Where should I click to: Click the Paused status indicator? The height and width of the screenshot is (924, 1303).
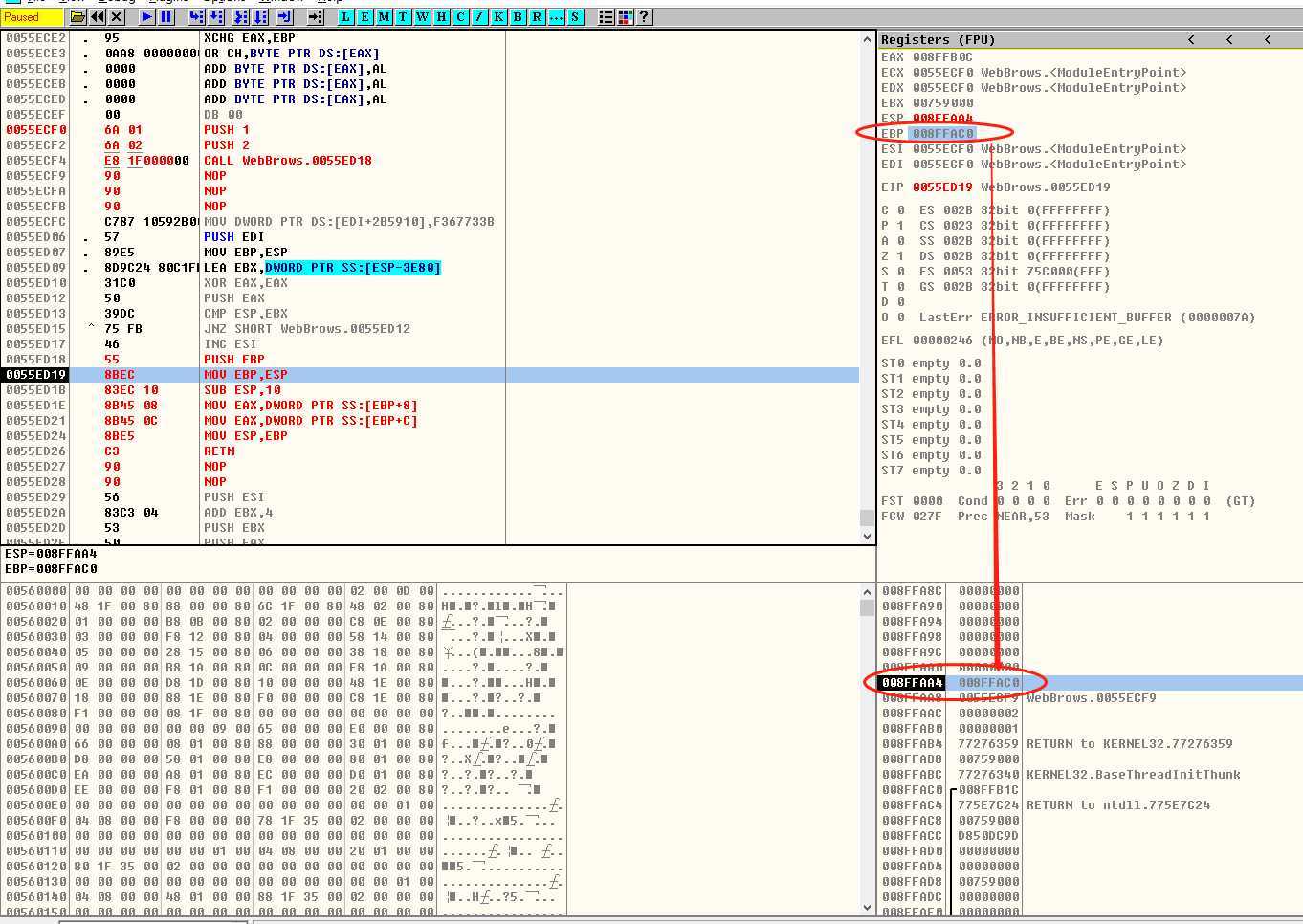click(33, 17)
